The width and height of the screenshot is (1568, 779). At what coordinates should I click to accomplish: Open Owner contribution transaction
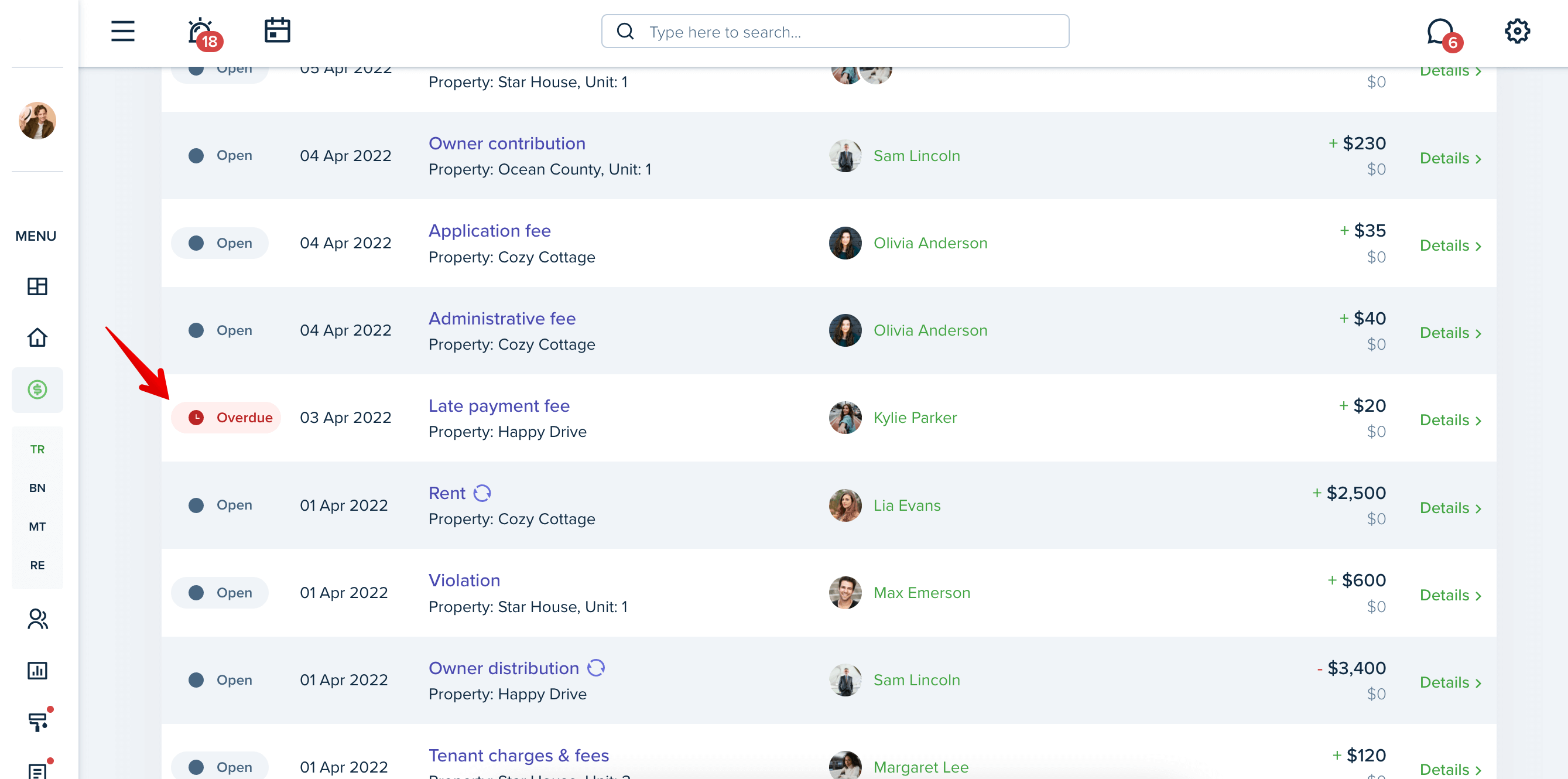point(506,143)
